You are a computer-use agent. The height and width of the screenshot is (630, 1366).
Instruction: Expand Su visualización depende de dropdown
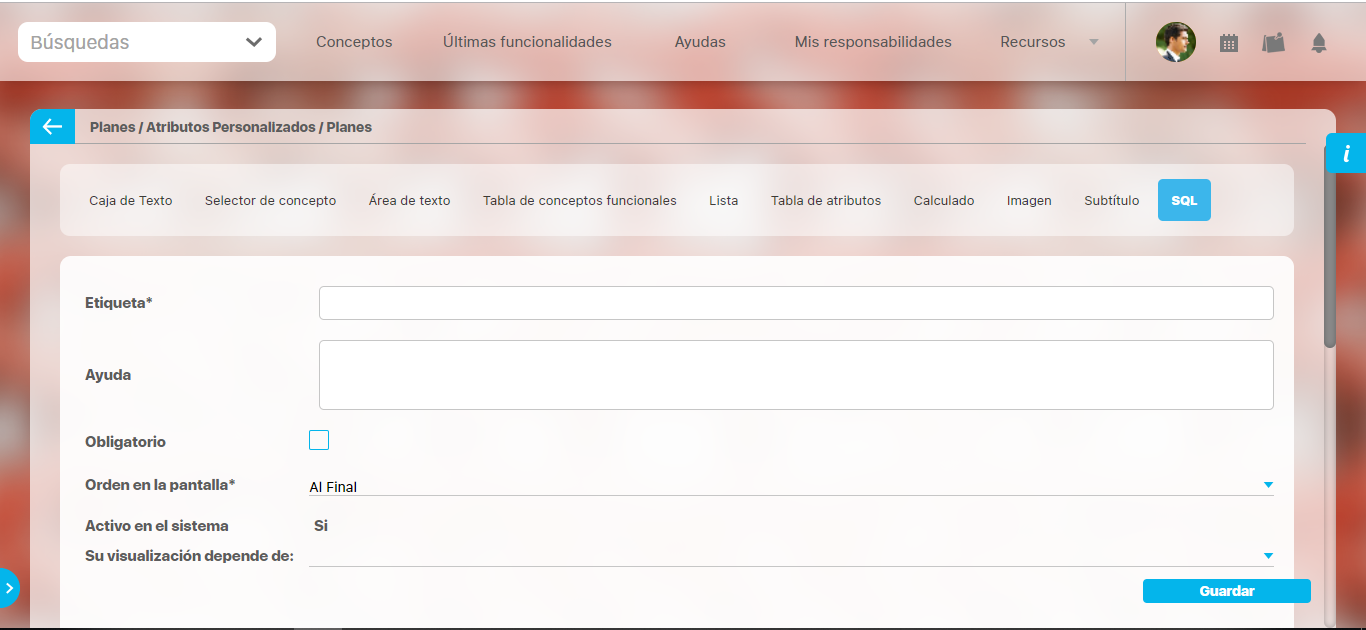[790, 556]
